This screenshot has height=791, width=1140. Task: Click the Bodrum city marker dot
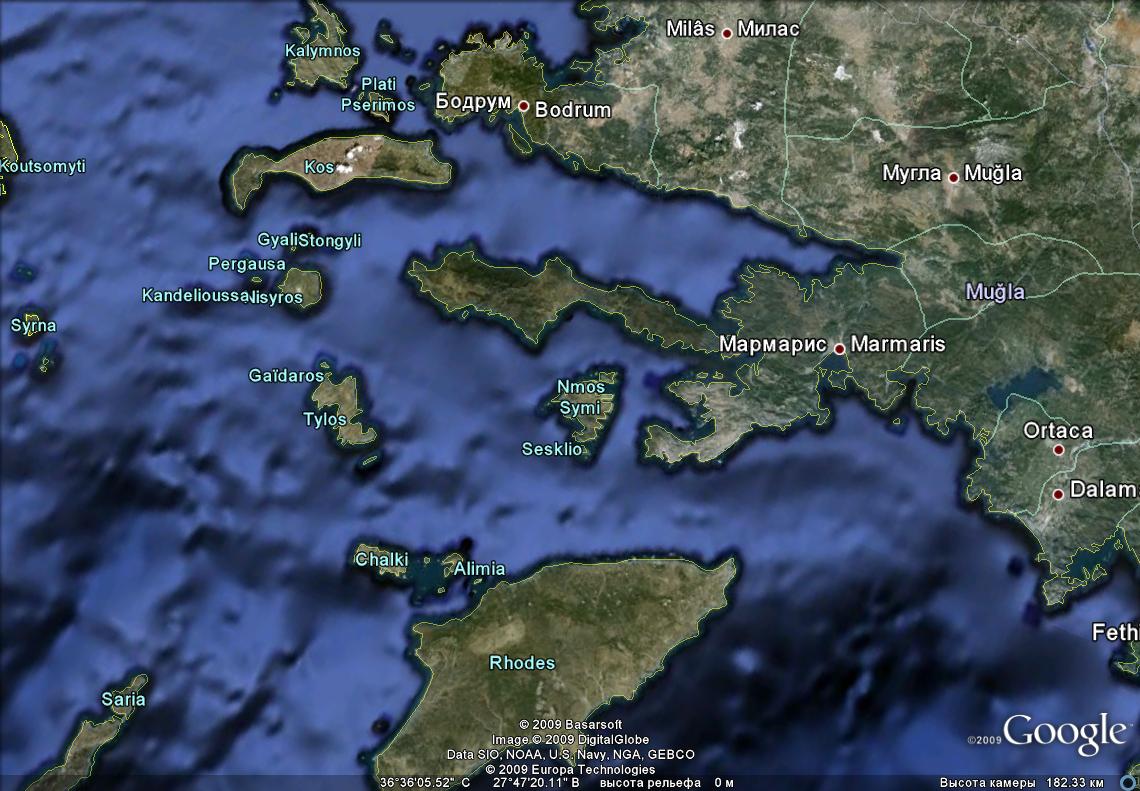(x=523, y=106)
